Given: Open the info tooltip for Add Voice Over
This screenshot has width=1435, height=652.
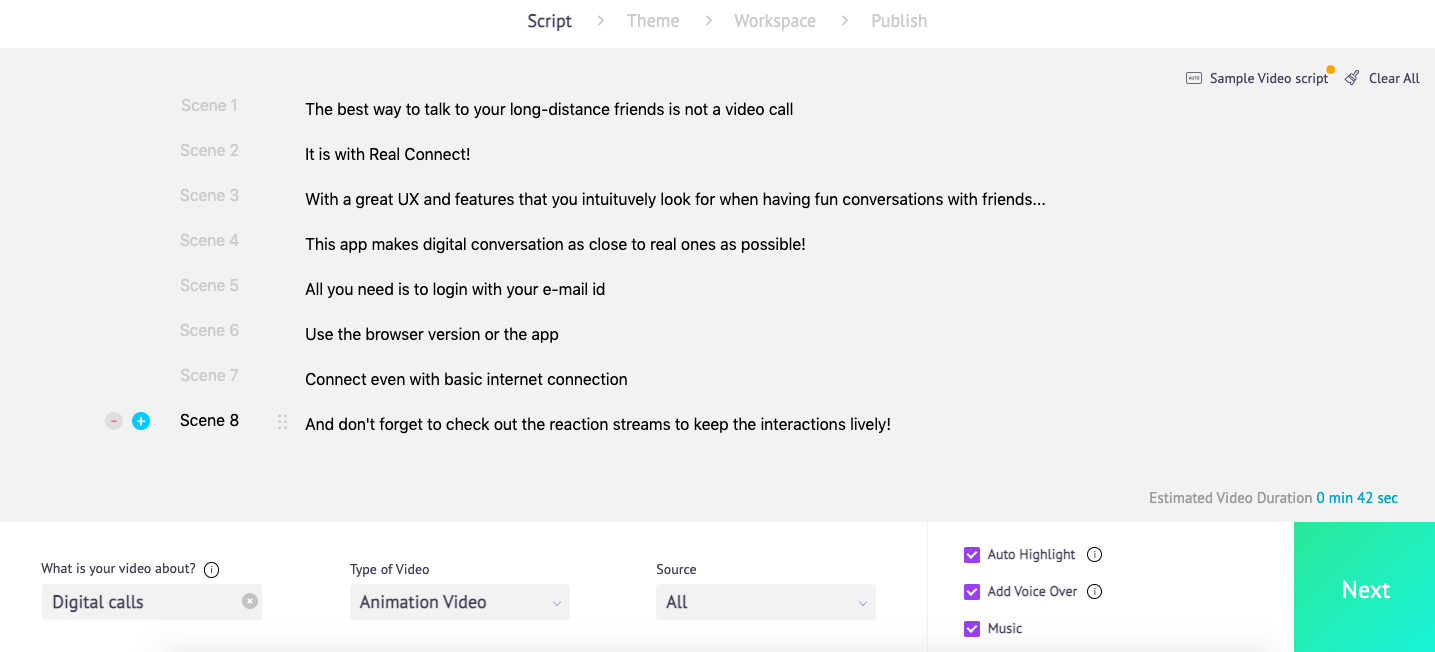Looking at the screenshot, I should [x=1096, y=591].
